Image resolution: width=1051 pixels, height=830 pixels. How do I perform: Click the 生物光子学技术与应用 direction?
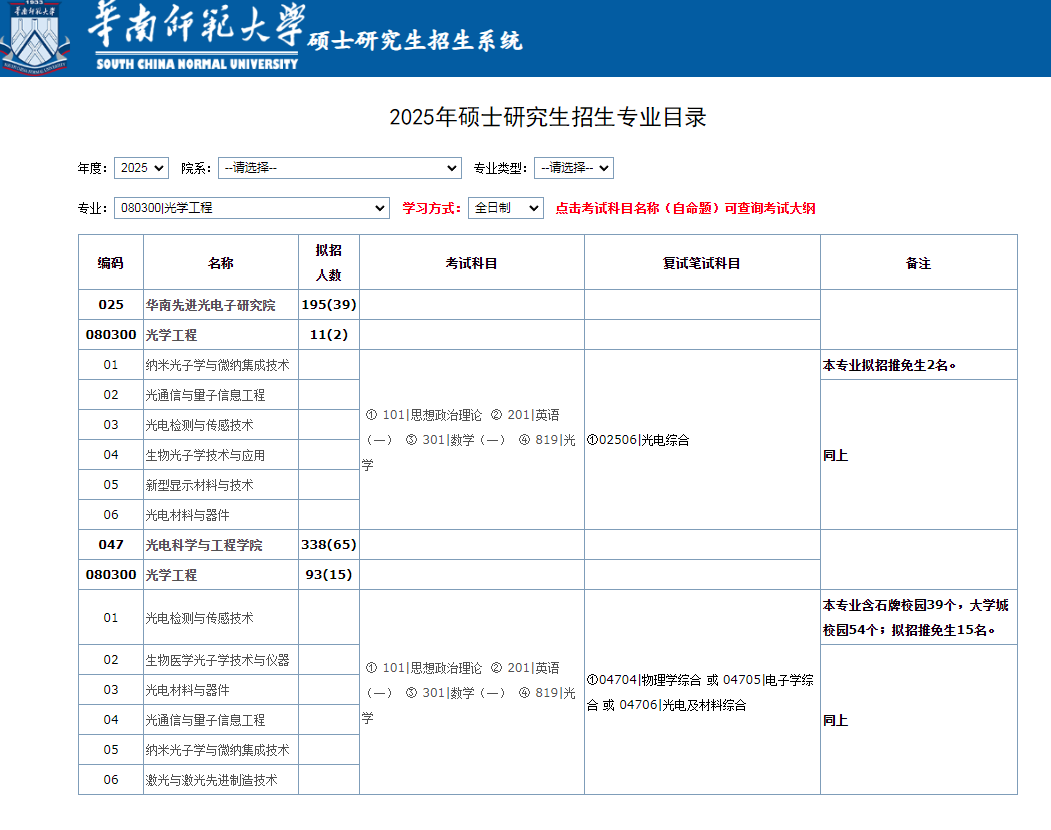click(205, 455)
